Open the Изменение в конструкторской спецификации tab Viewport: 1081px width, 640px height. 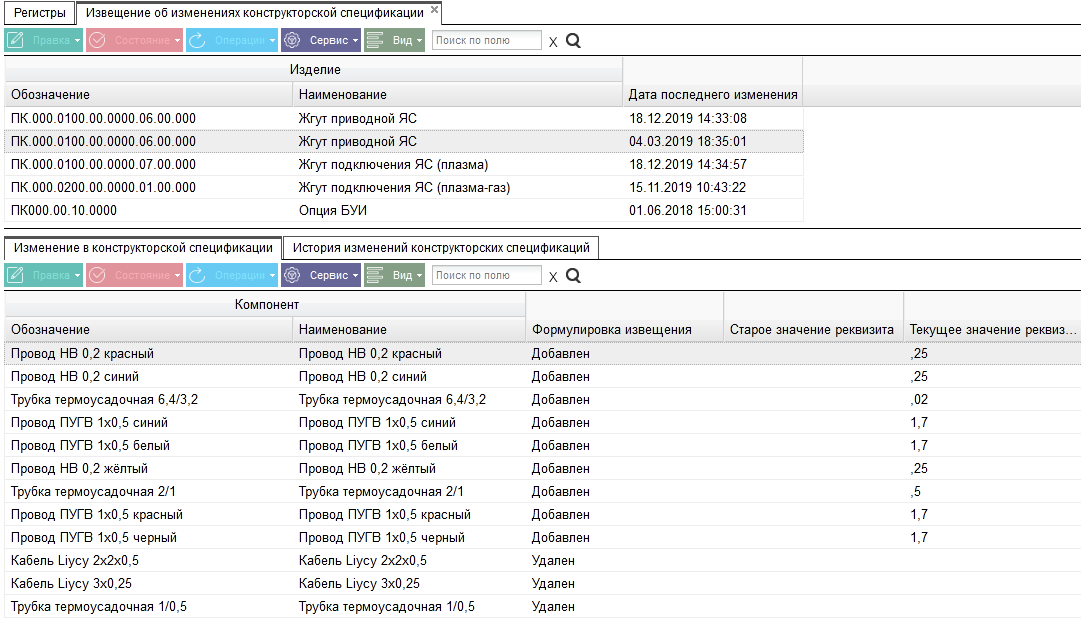(x=143, y=248)
